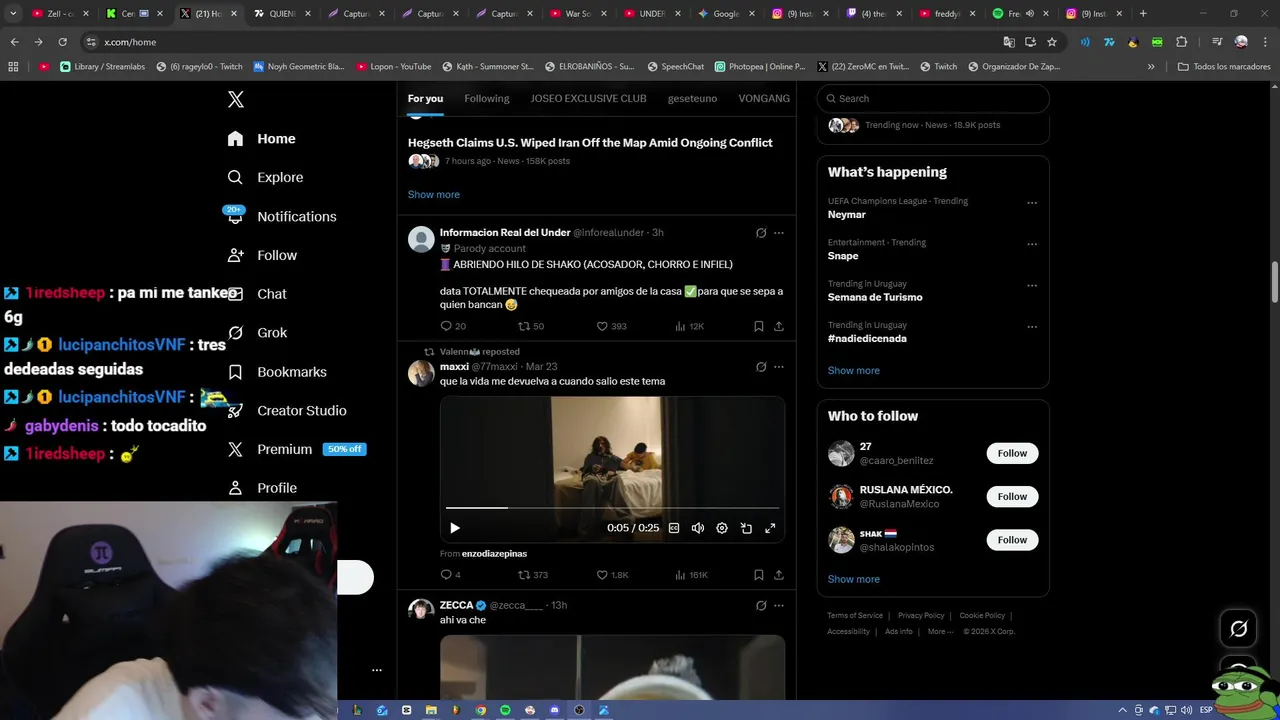Expand the hidden bookmarks chevron in bookmarks bar

(x=1151, y=67)
